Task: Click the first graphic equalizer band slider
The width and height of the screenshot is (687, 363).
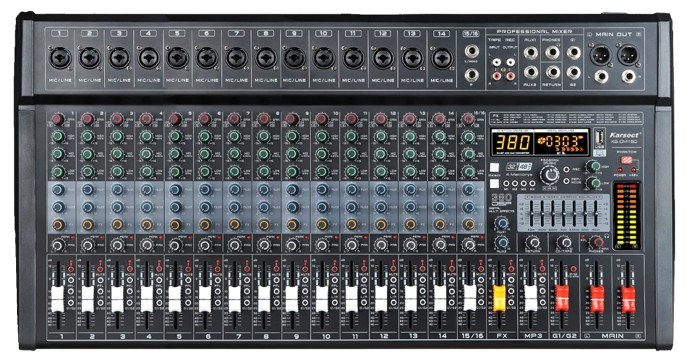Action: [531, 215]
